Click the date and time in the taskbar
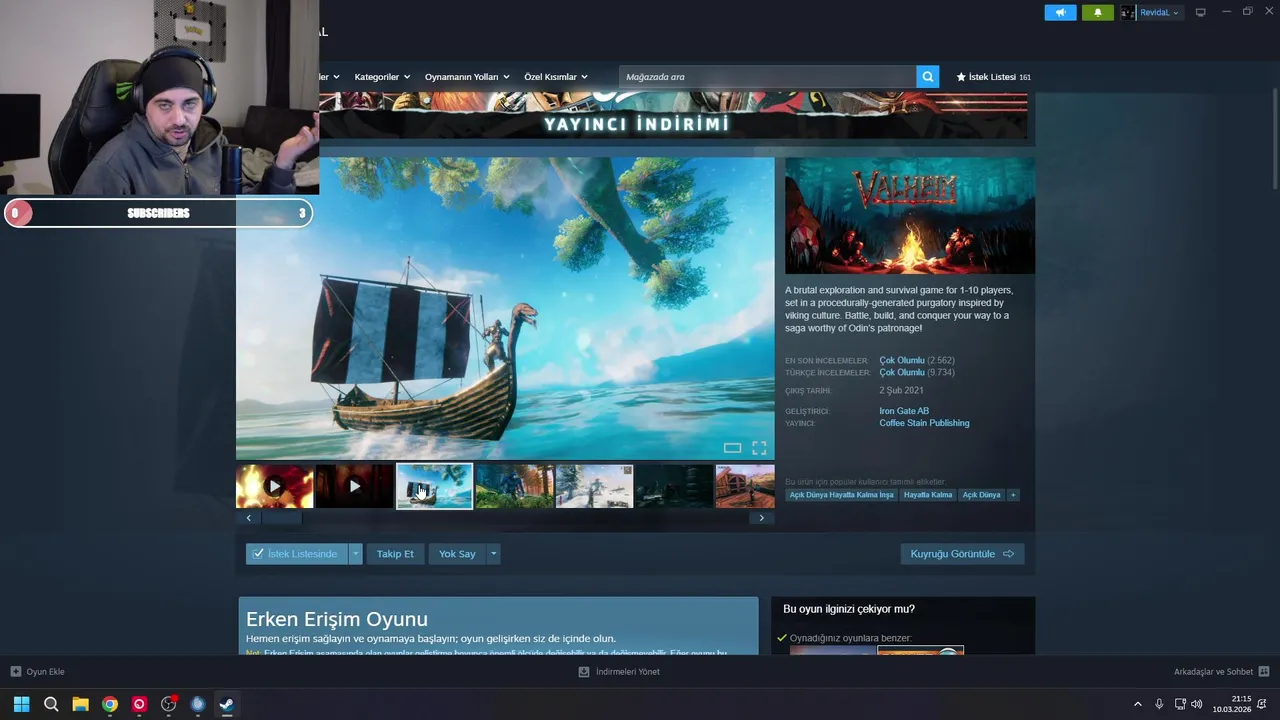The height and width of the screenshot is (720, 1280). [1232, 704]
